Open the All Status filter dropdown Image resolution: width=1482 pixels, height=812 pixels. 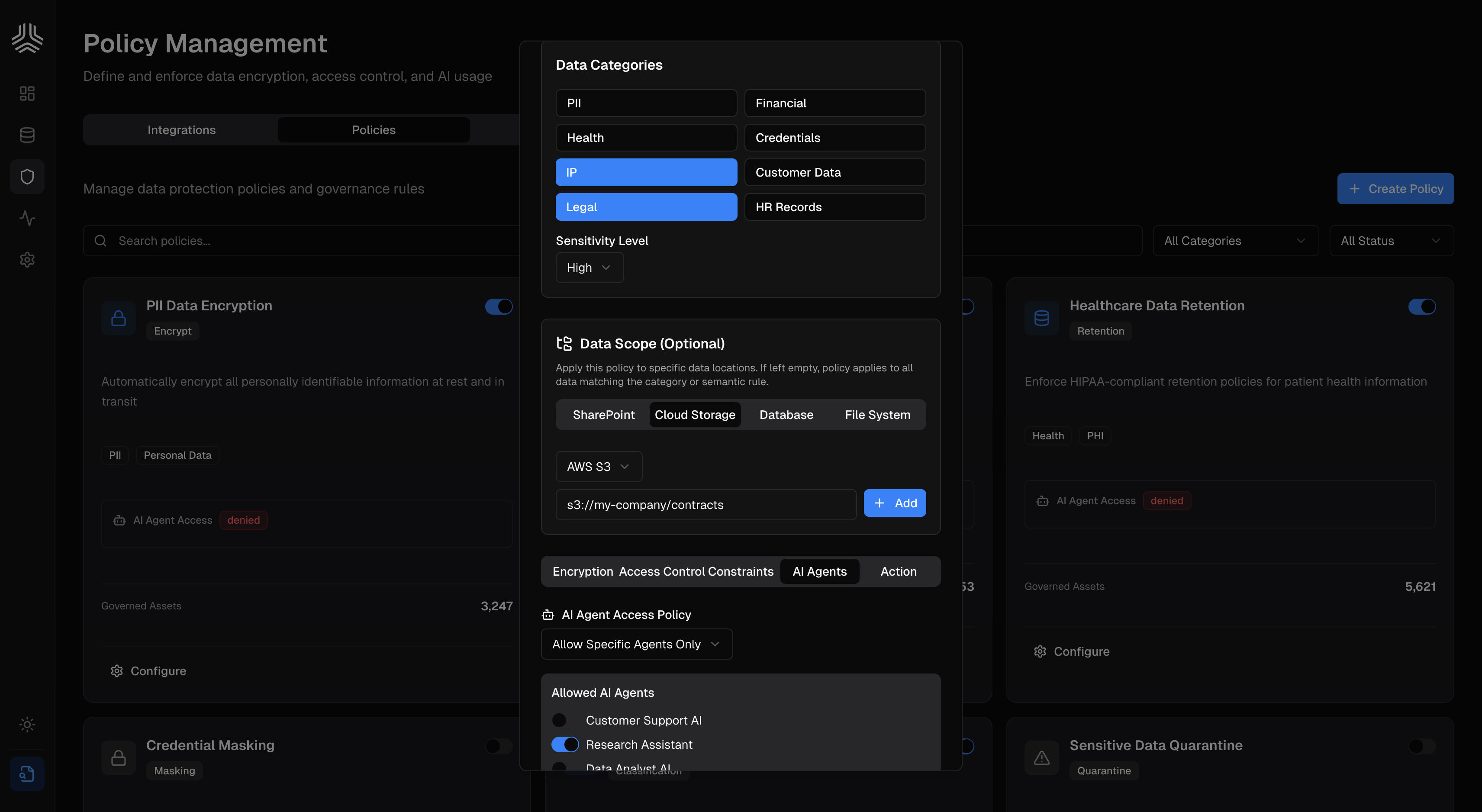(1391, 241)
